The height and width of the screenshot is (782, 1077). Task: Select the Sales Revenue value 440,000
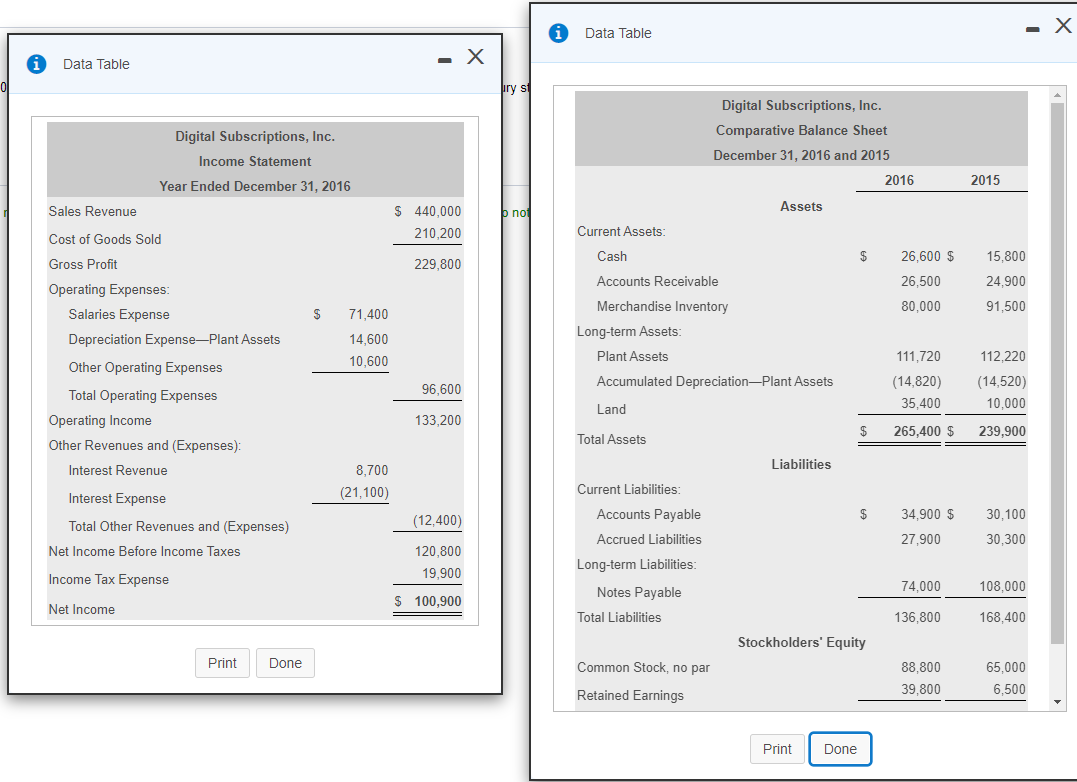coord(438,211)
